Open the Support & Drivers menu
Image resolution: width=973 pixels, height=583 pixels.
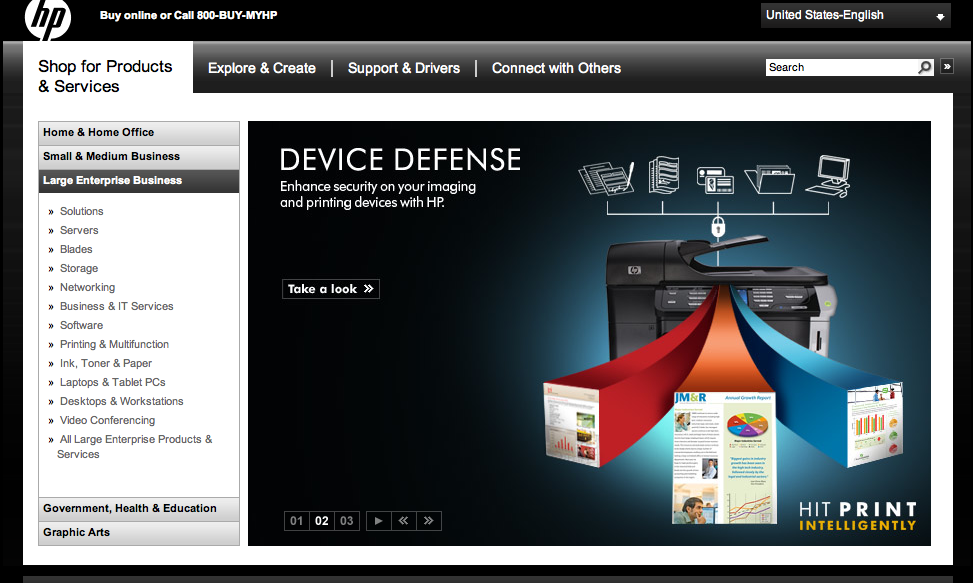[404, 68]
